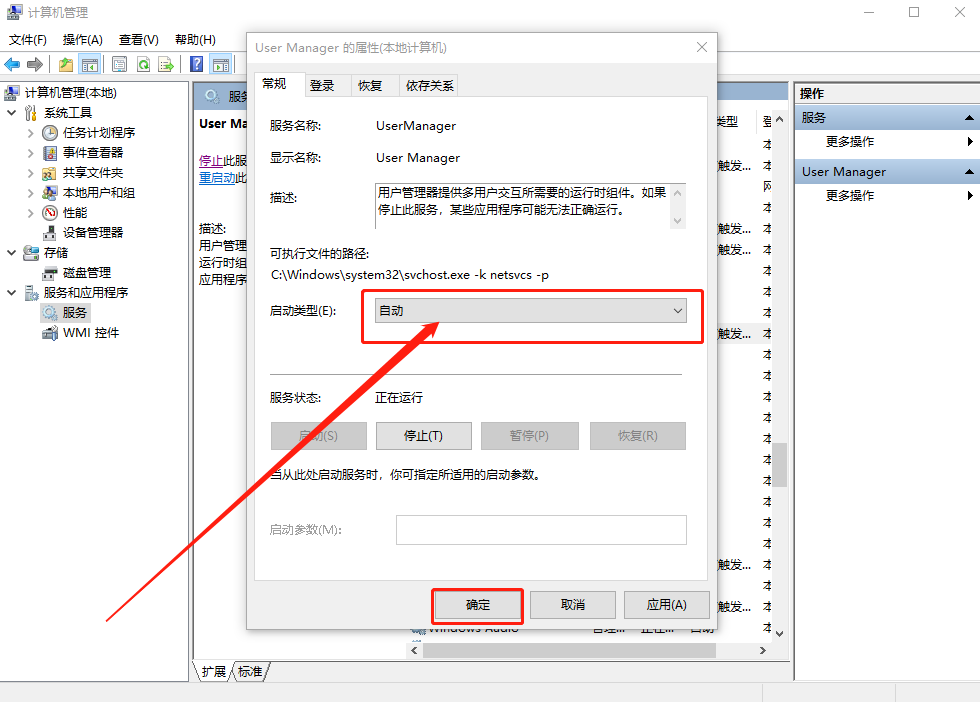Open the 帮助(H) menu

(196, 39)
